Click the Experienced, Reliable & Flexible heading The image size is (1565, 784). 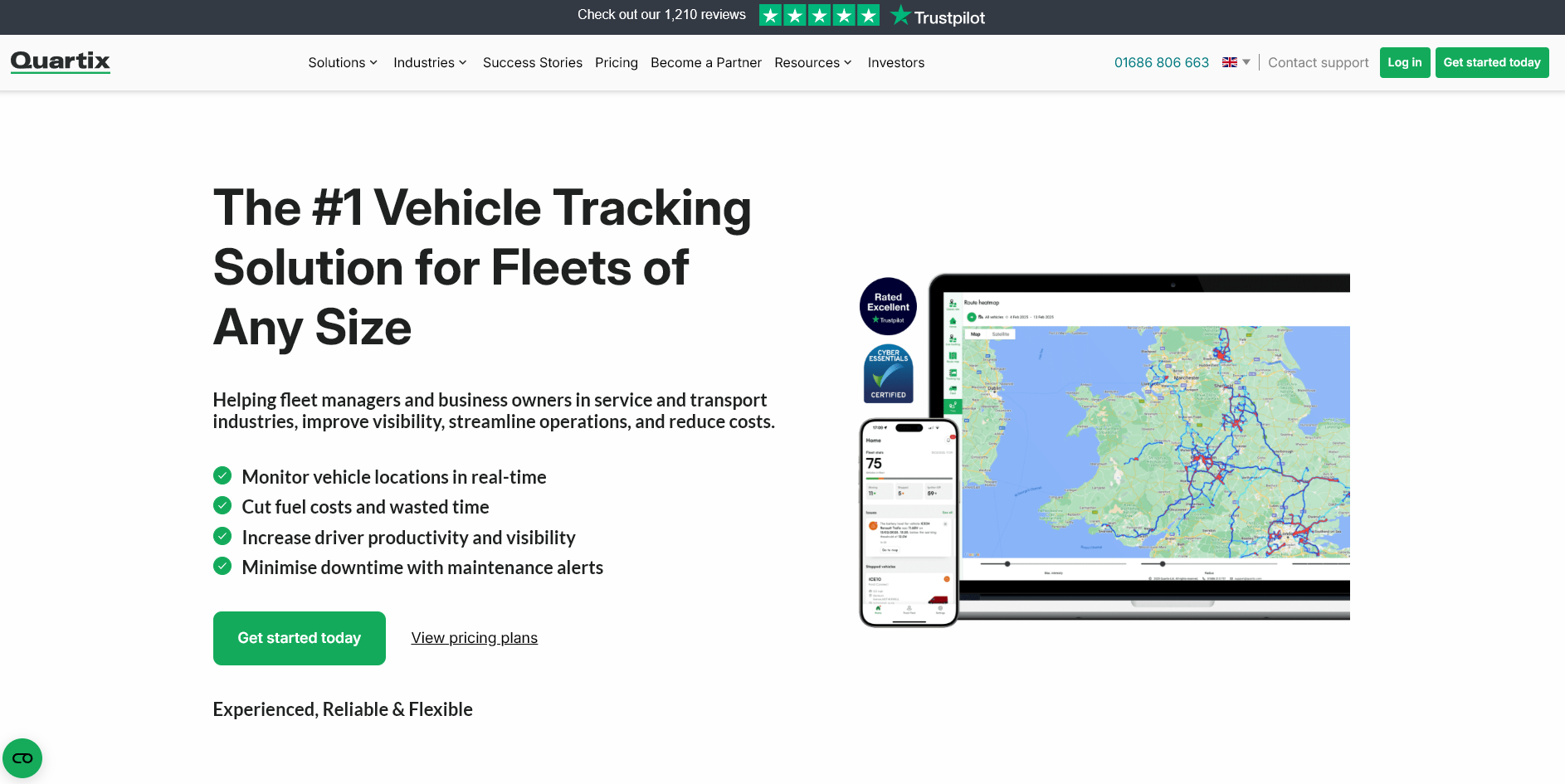click(x=343, y=709)
